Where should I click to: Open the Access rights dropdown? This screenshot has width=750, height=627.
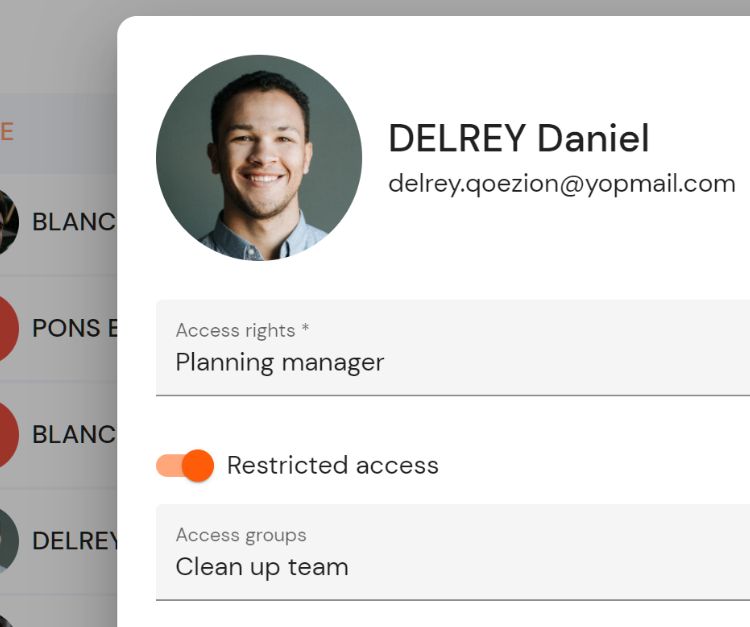coord(453,348)
